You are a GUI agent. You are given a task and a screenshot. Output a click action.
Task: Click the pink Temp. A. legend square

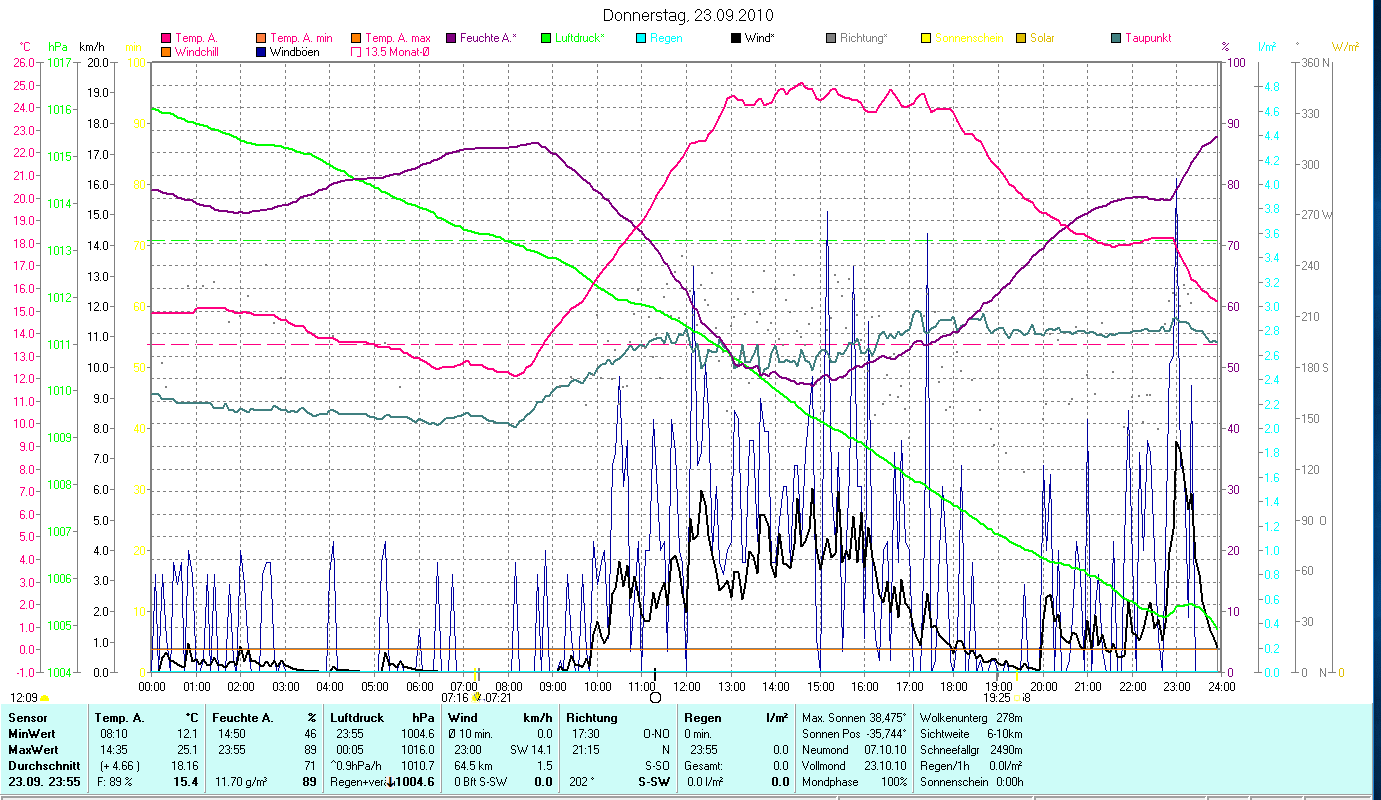[166, 38]
